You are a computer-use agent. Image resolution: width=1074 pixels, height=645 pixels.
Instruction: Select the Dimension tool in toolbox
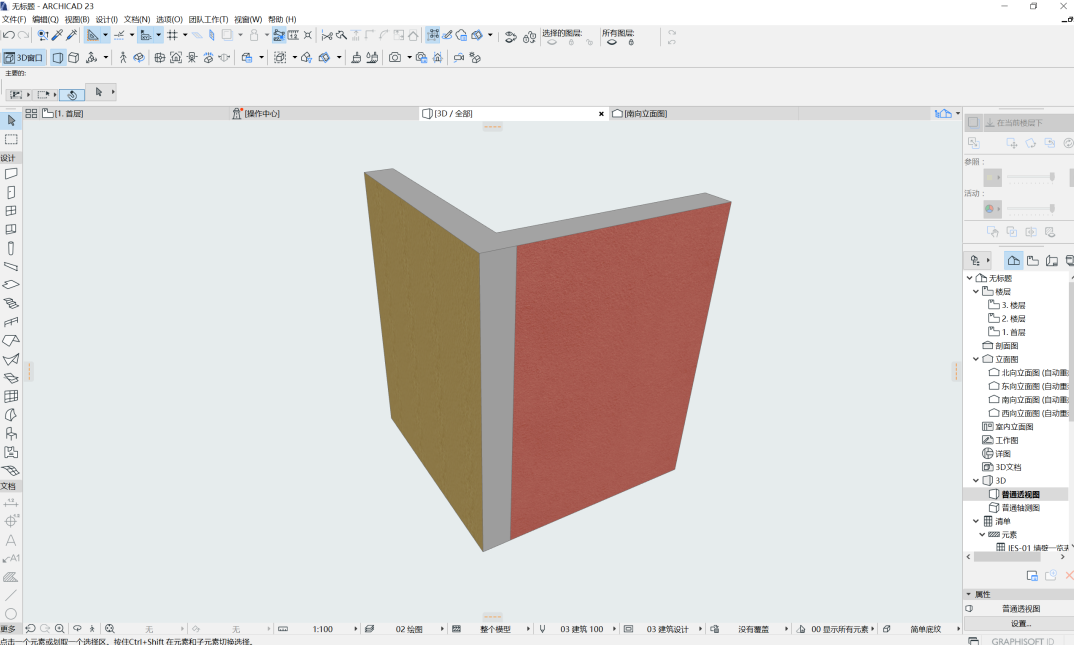(11, 503)
